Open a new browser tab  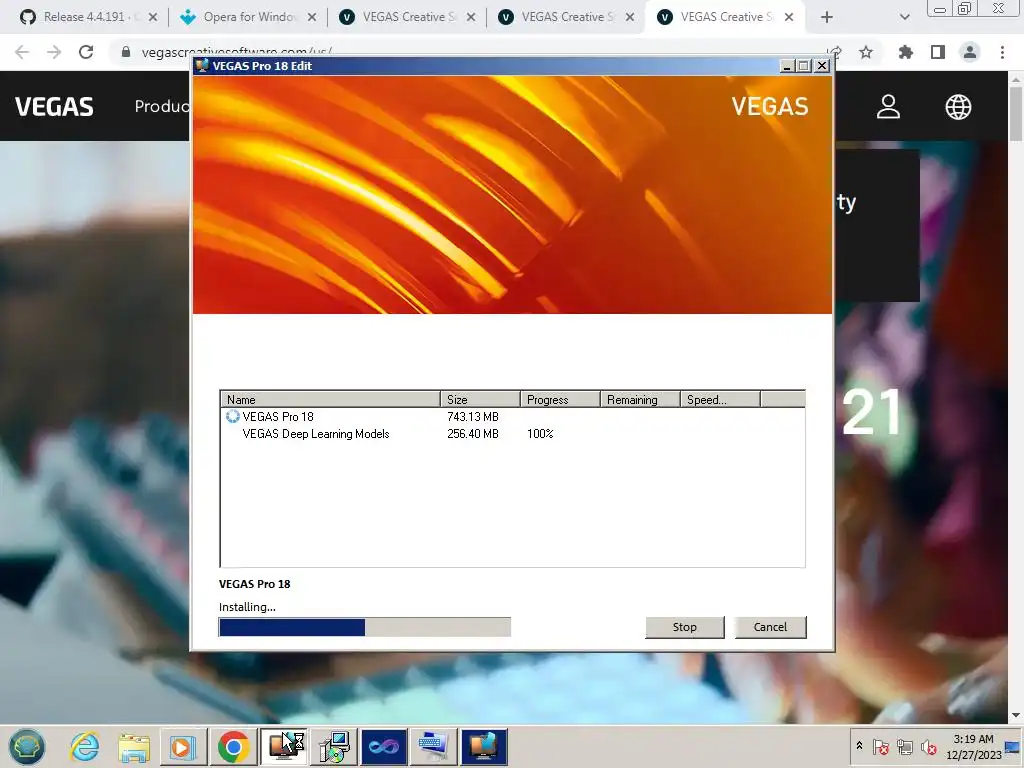coord(827,17)
